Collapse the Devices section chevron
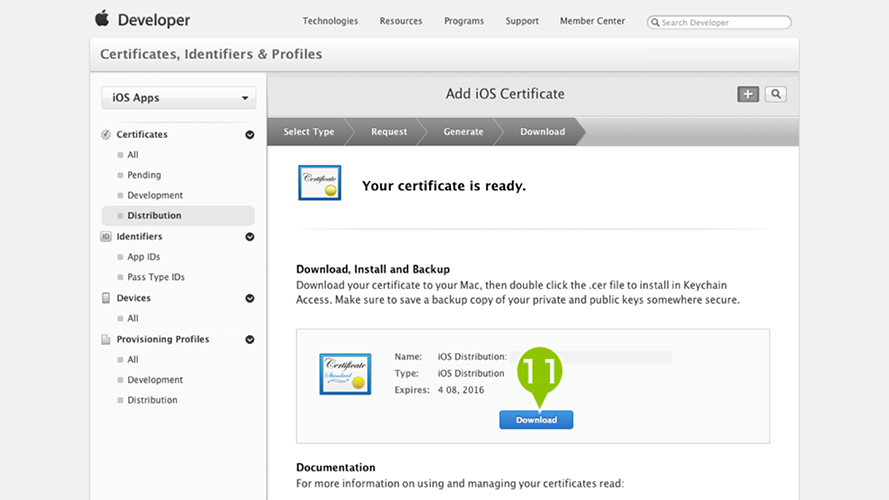 pyautogui.click(x=249, y=298)
